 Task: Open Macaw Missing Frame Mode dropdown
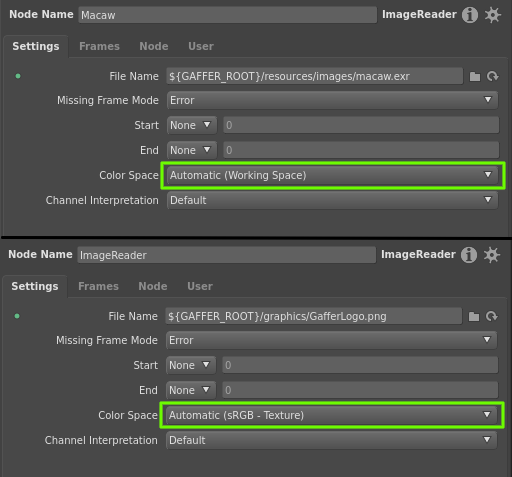332,100
